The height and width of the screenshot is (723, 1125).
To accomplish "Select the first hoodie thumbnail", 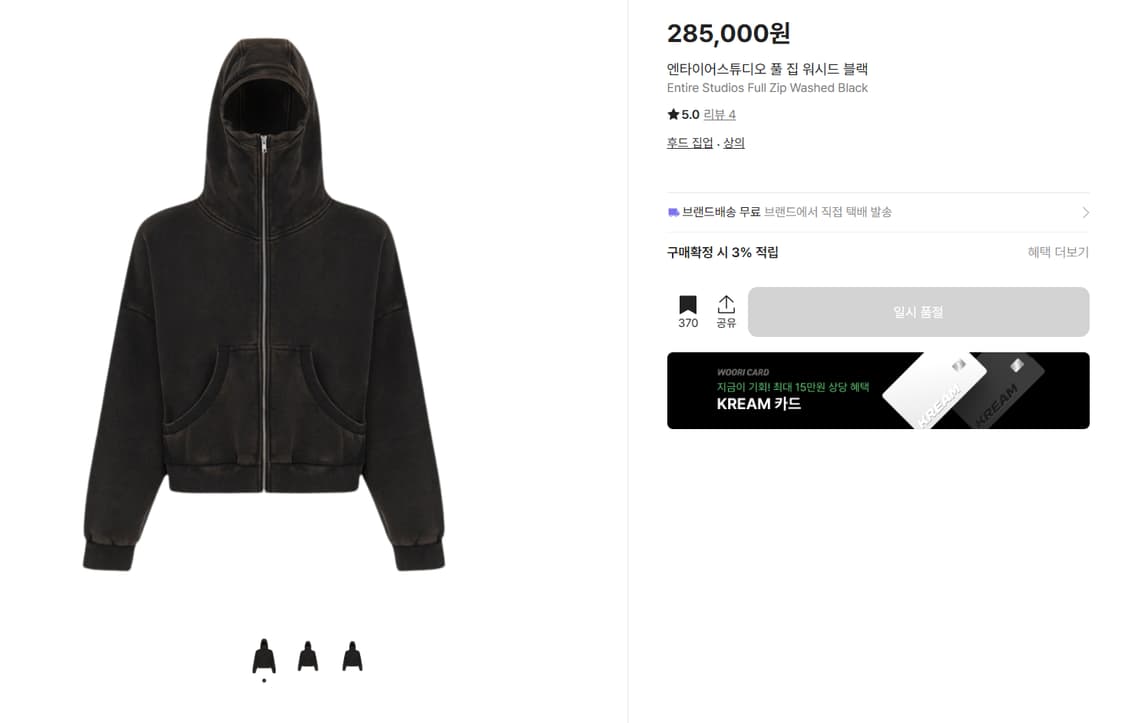I will (264, 656).
